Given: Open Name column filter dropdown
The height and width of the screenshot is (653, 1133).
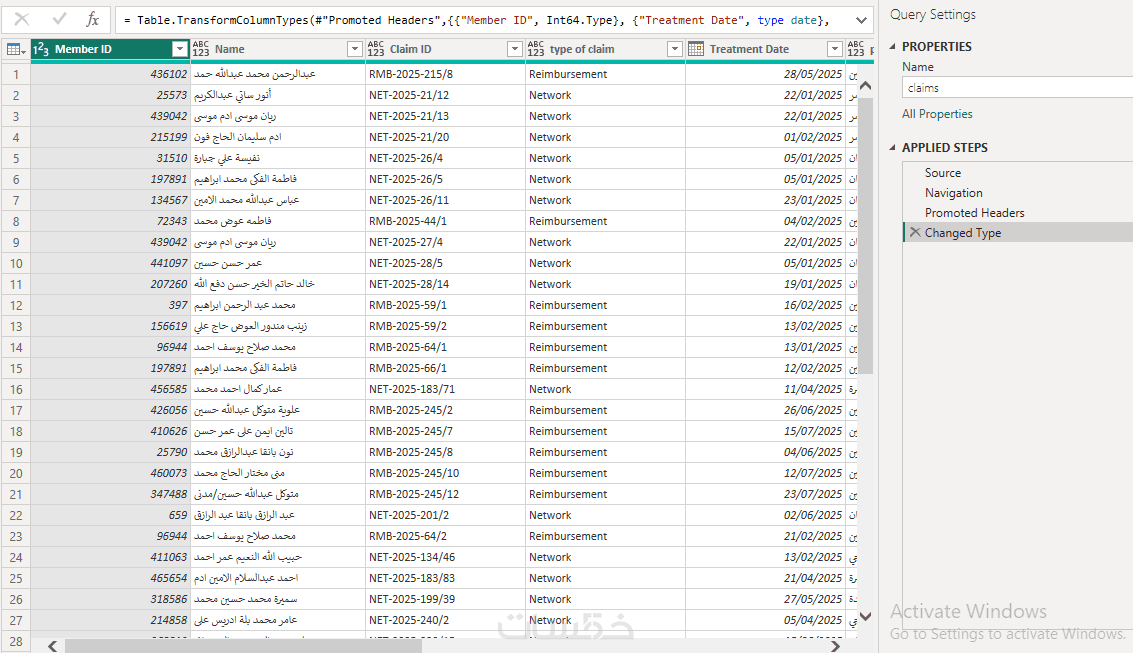Looking at the screenshot, I should [355, 48].
